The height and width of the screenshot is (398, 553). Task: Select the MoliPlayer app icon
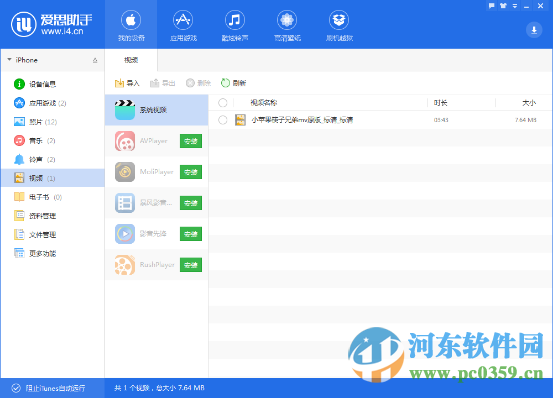(x=125, y=172)
